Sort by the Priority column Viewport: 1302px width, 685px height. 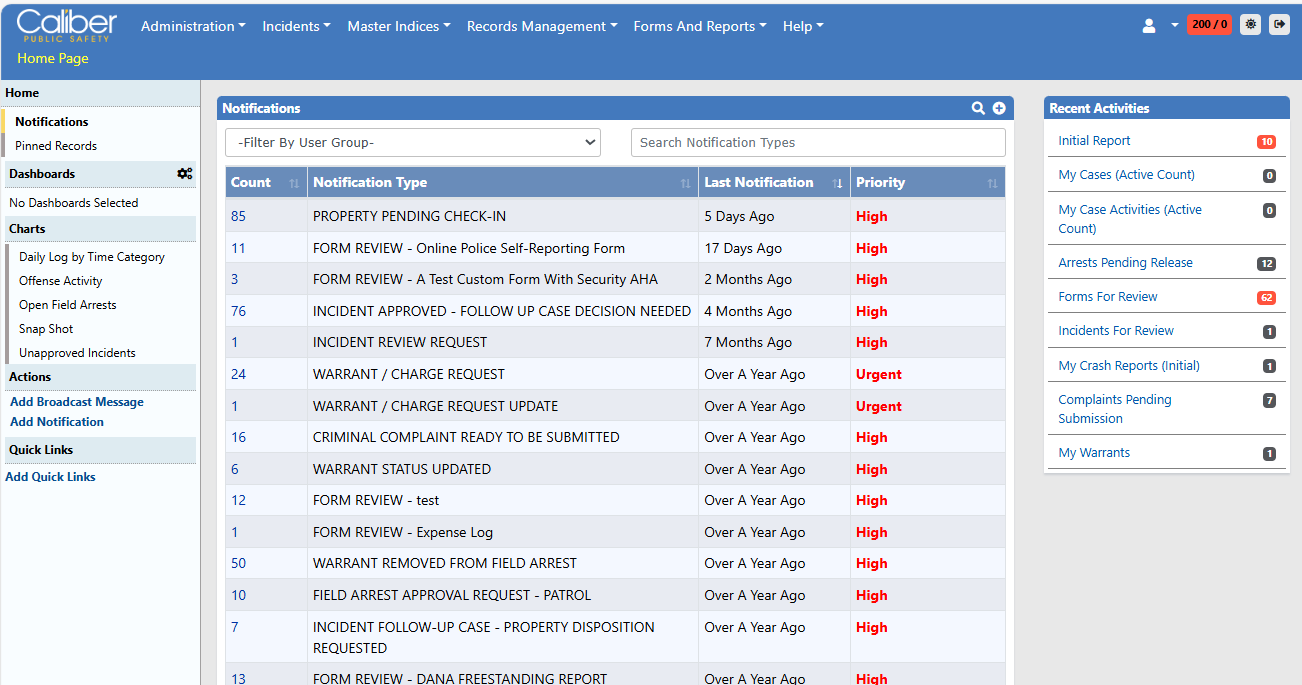pos(992,183)
